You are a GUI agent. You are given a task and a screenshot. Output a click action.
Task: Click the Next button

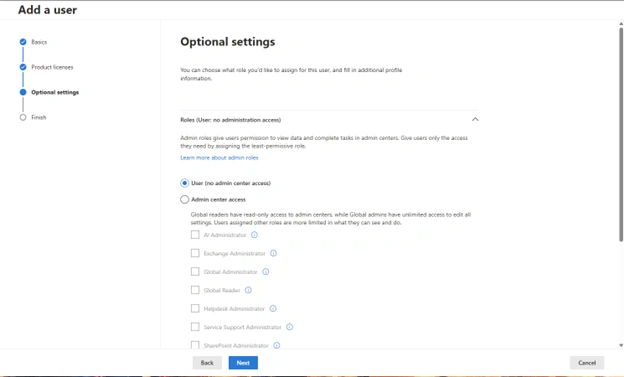pyautogui.click(x=243, y=363)
